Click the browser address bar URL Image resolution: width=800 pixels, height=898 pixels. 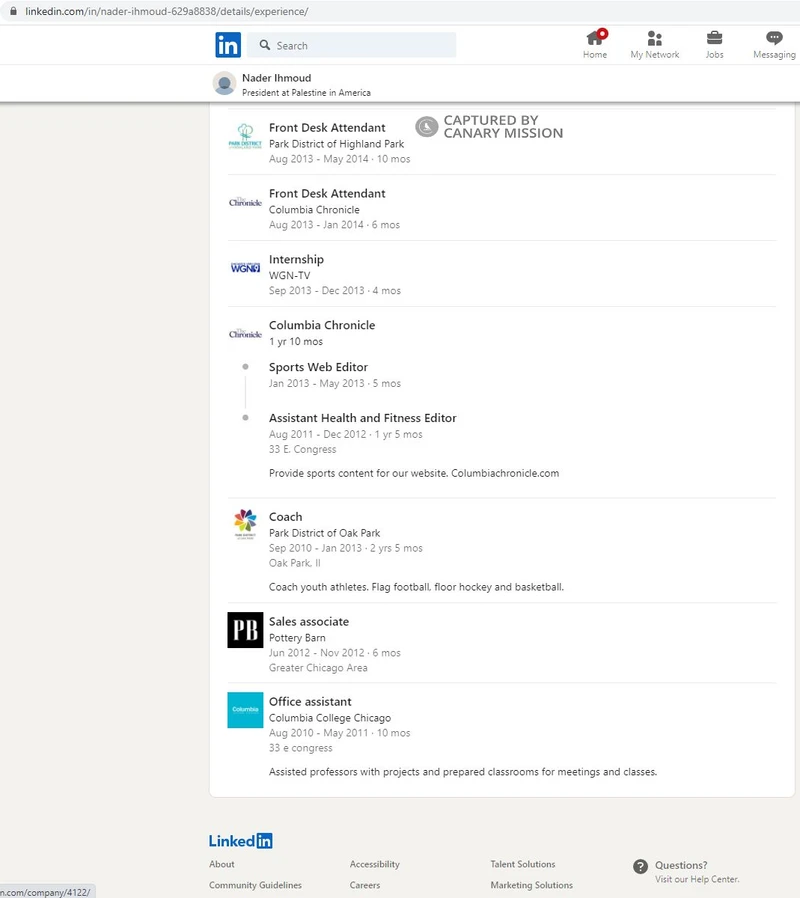(167, 11)
